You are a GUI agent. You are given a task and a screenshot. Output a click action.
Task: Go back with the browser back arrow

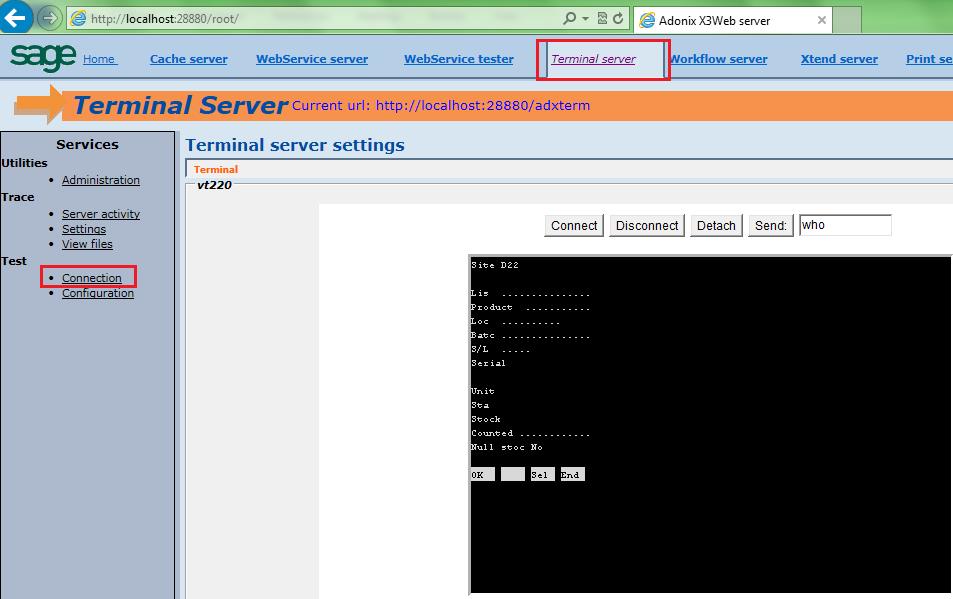(15, 17)
